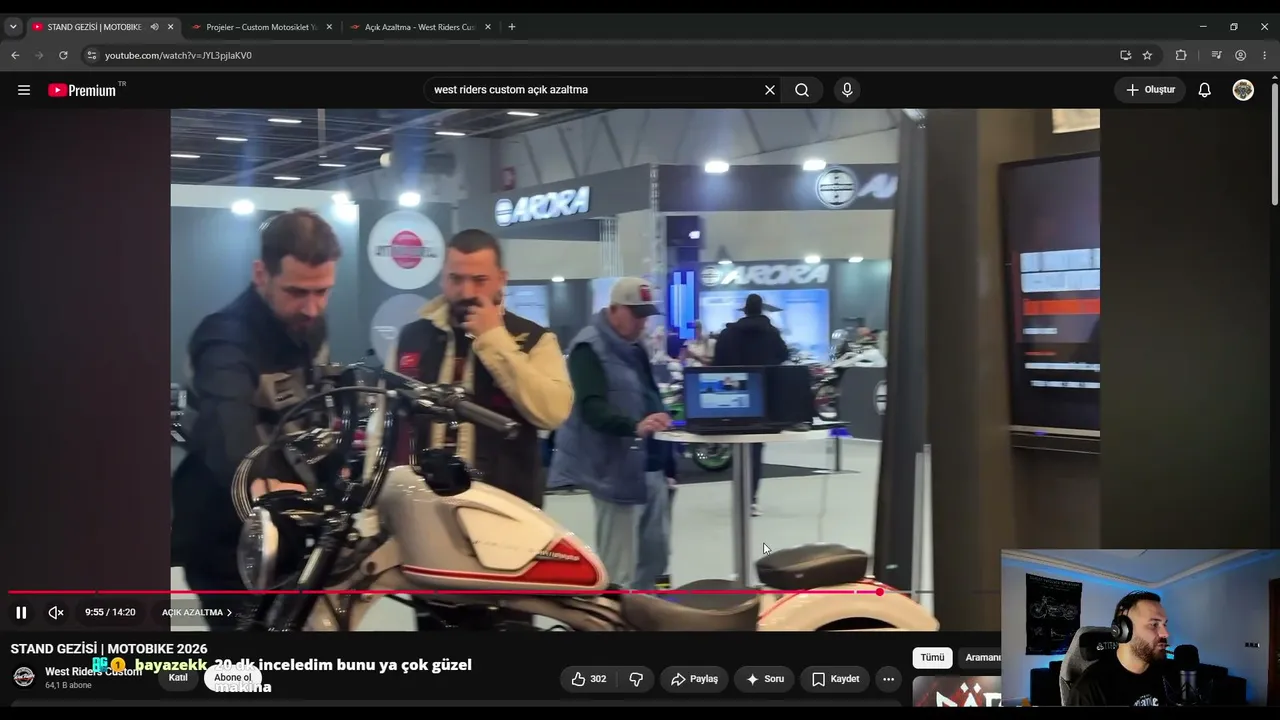
Task: Open more actions three-dot menu
Action: click(x=888, y=679)
